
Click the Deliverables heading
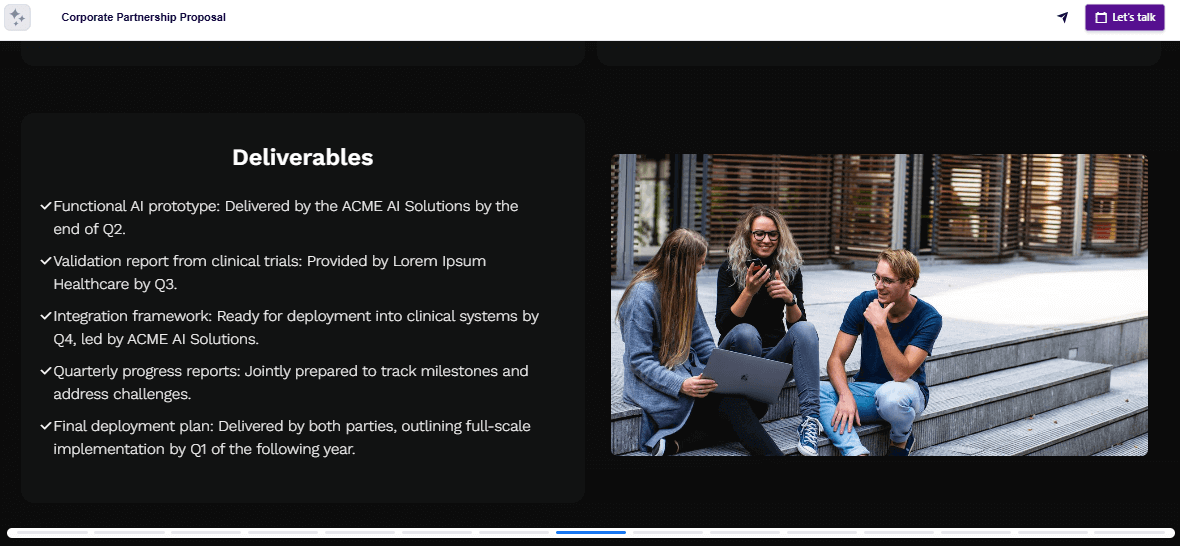click(303, 157)
